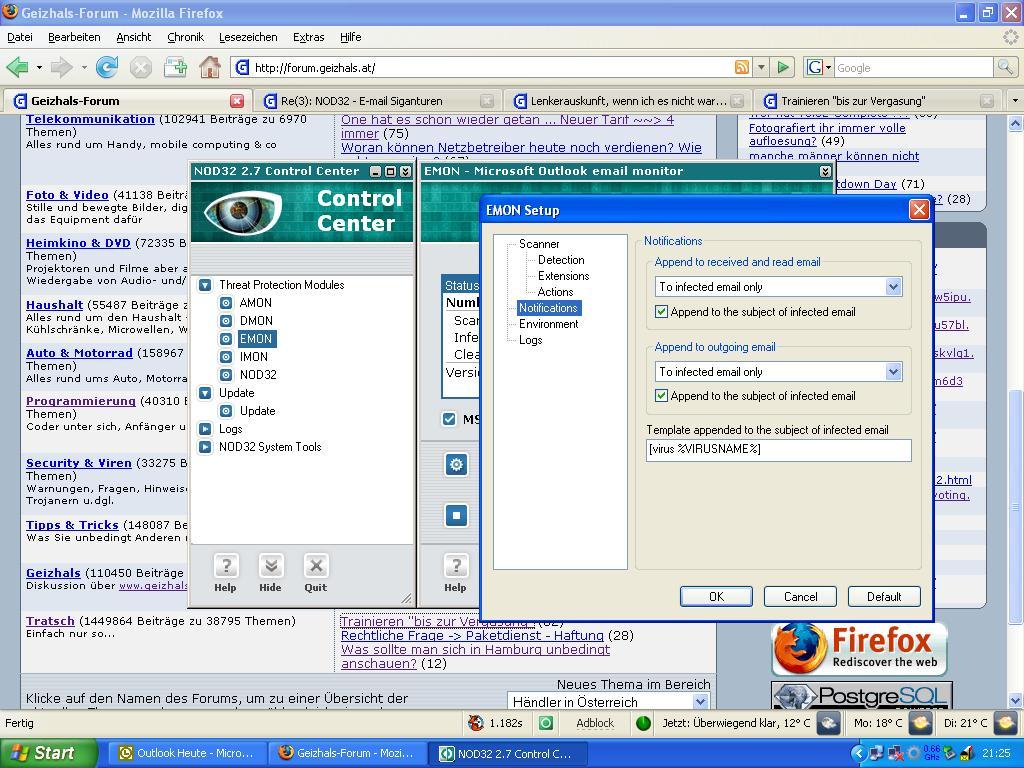Open the Telekommunikation forum link
This screenshot has height=768, width=1024.
pyautogui.click(x=90, y=120)
